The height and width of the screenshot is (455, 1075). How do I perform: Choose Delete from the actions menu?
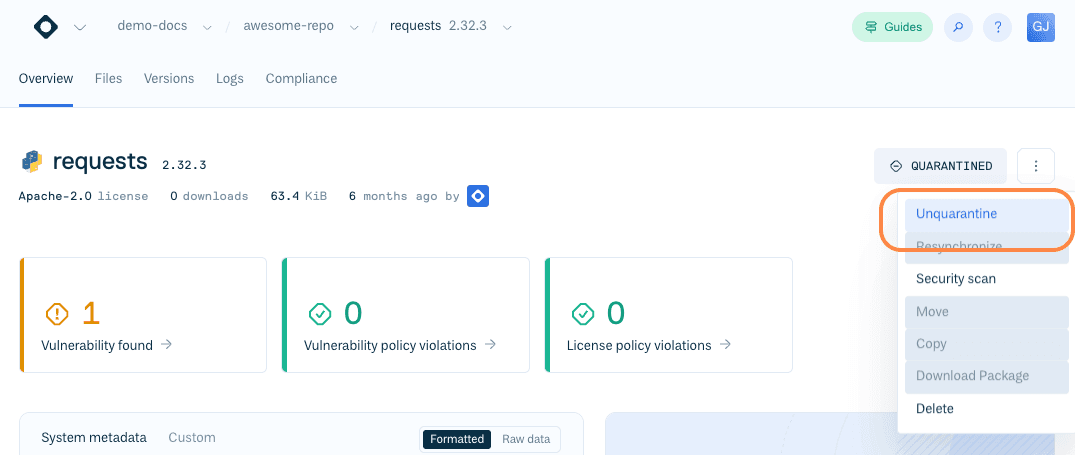point(987,409)
